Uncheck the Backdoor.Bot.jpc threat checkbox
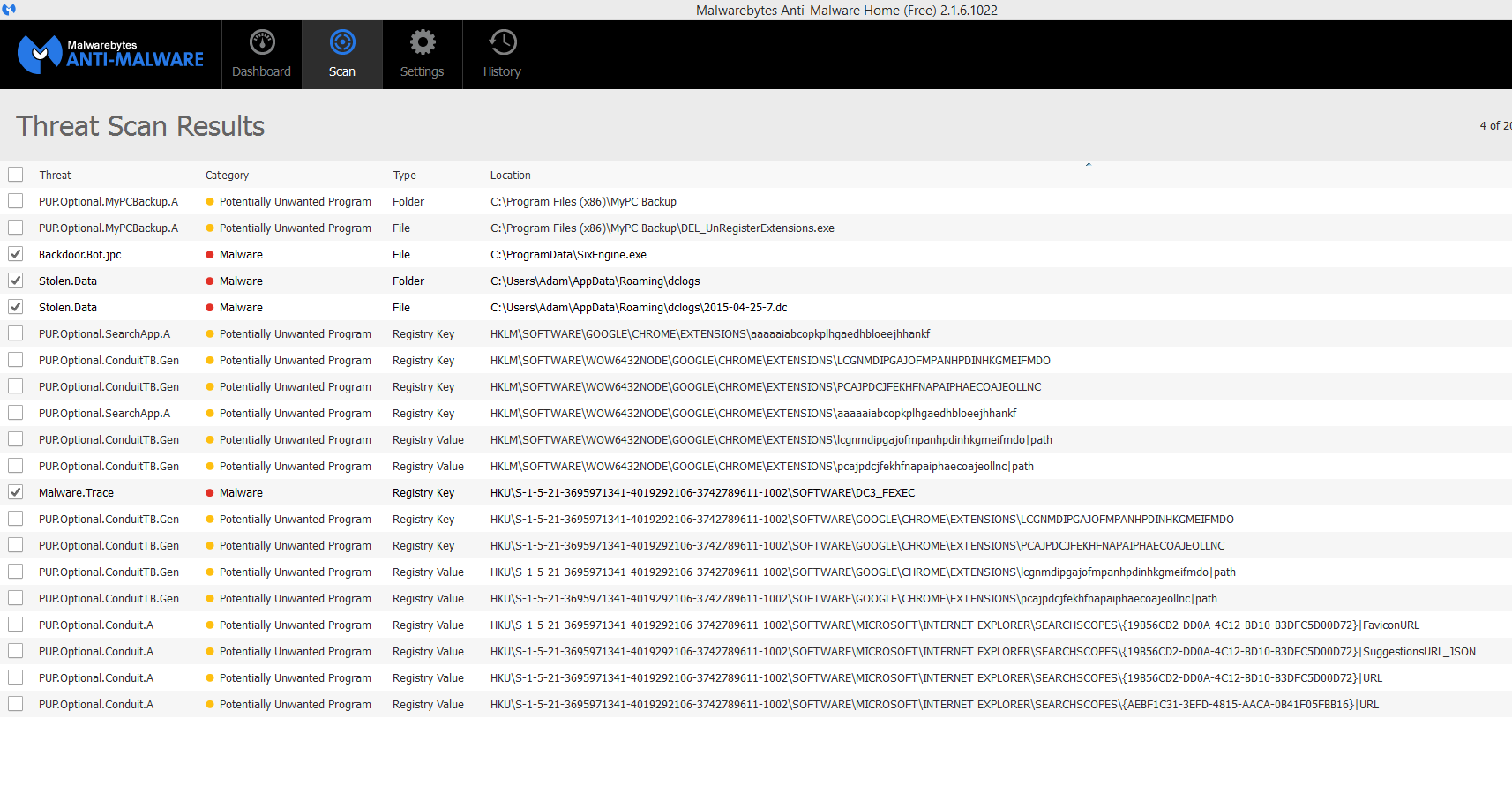 16,254
